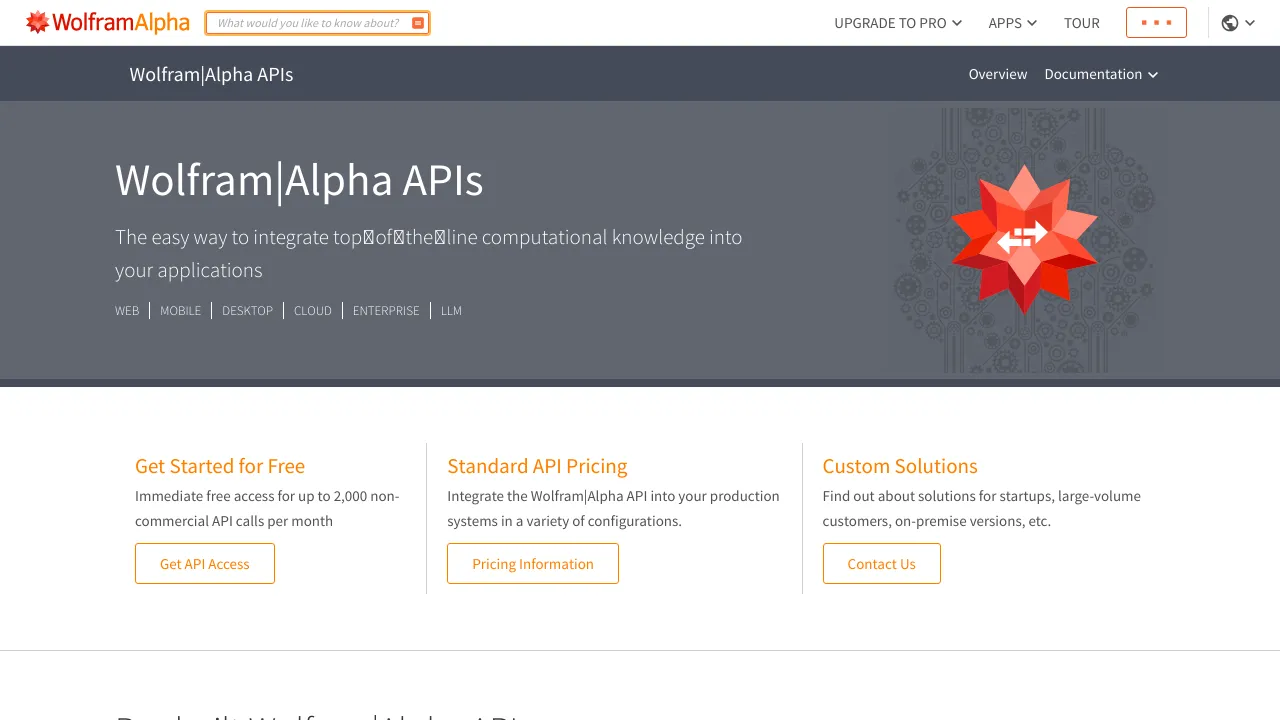The height and width of the screenshot is (720, 1280).
Task: Expand the Apps menu
Action: [1013, 23]
